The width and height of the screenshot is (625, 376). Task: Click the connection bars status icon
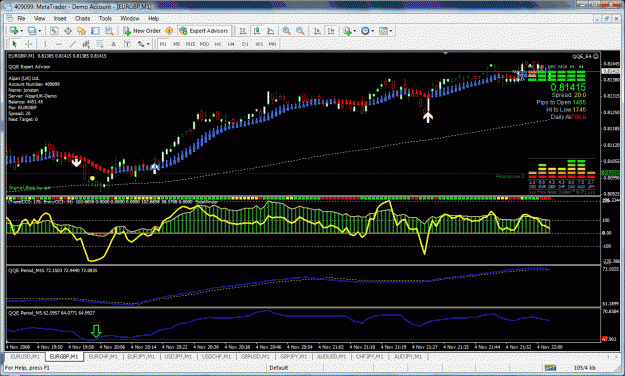550,368
